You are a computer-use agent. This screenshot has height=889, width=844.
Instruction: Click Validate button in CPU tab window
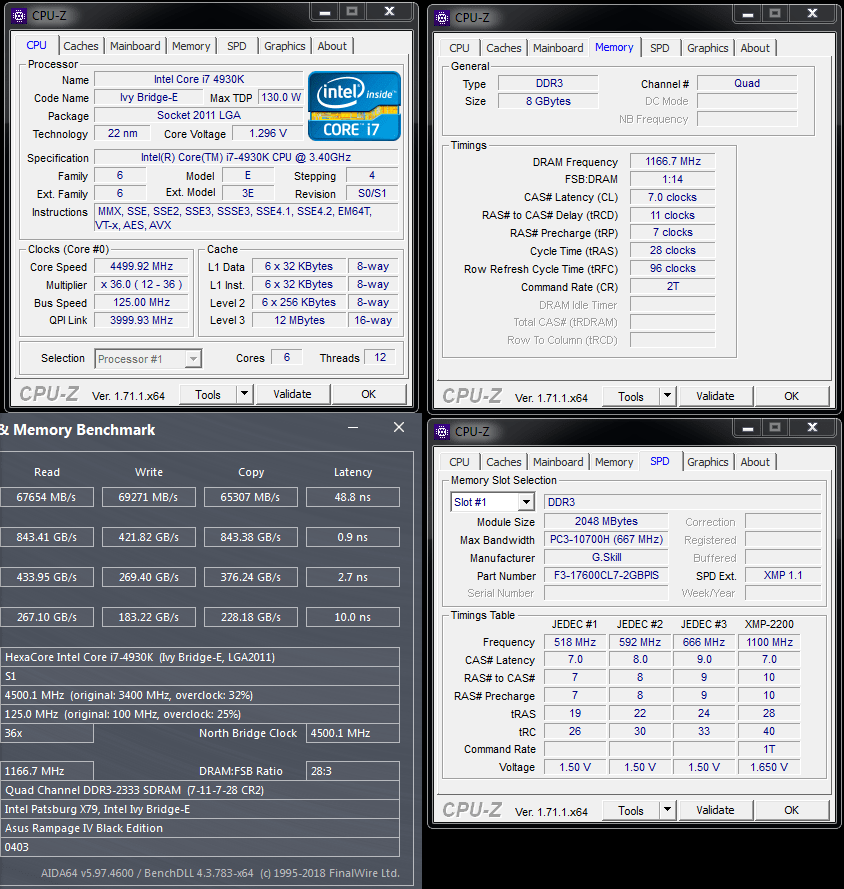click(292, 394)
